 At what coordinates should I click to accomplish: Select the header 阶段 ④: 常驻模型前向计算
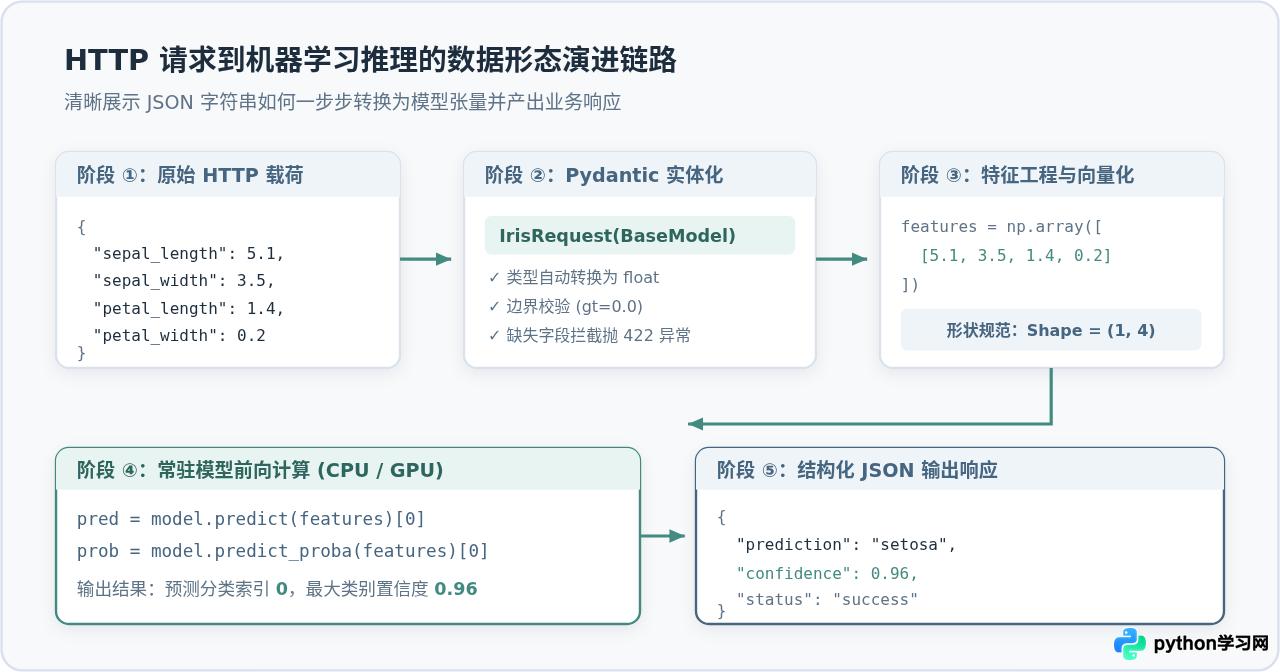coord(260,470)
